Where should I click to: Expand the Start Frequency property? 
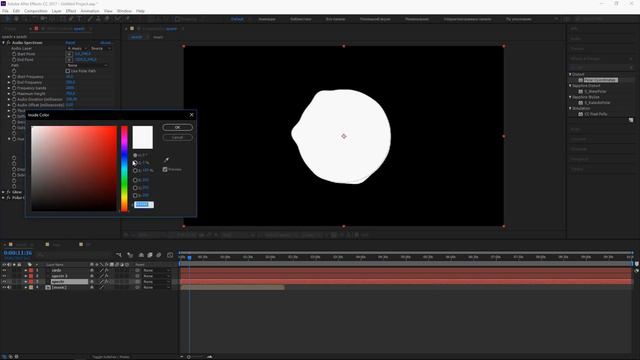(x=9, y=77)
